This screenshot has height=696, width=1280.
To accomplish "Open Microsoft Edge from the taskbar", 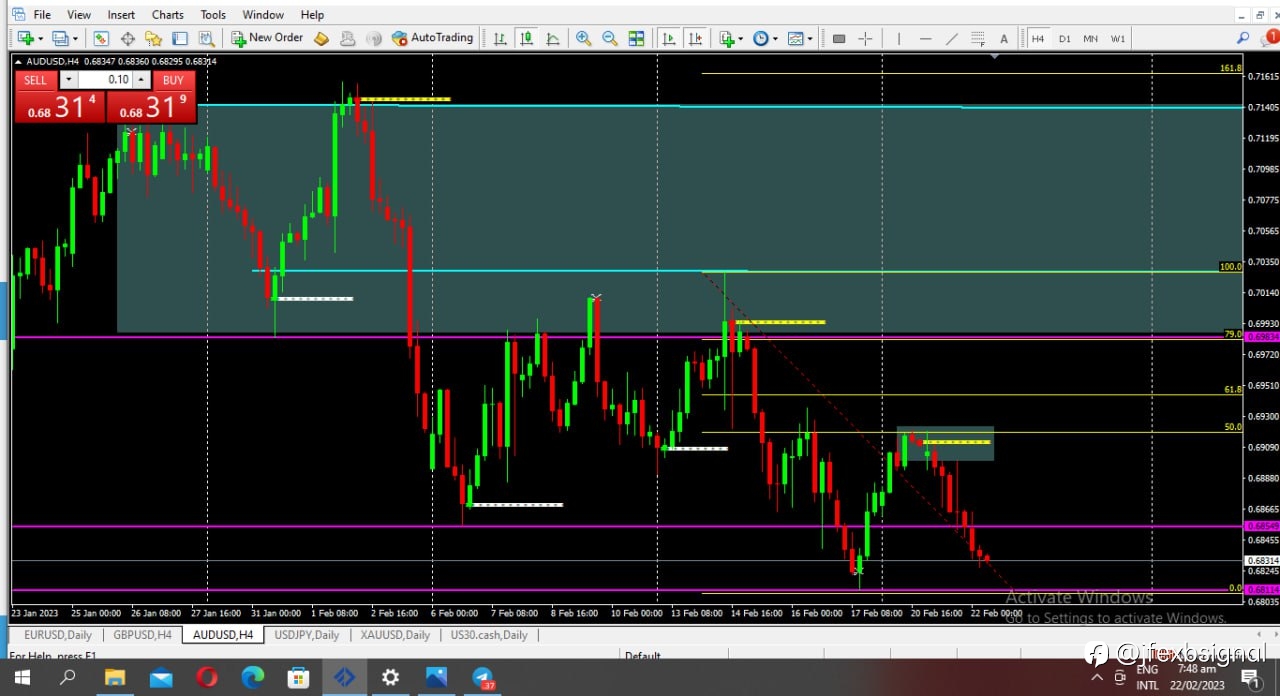I will tap(253, 678).
